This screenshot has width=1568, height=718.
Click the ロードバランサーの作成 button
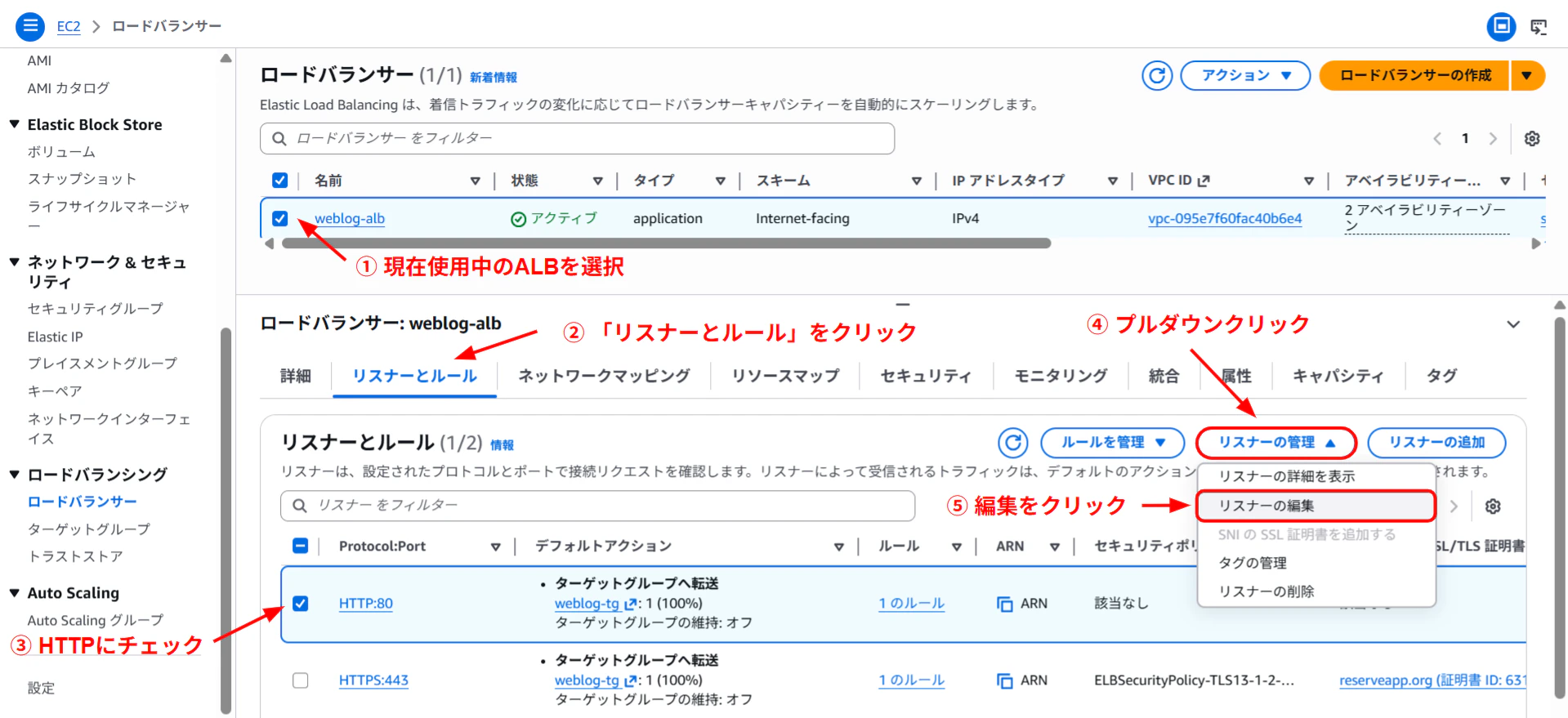(1414, 76)
